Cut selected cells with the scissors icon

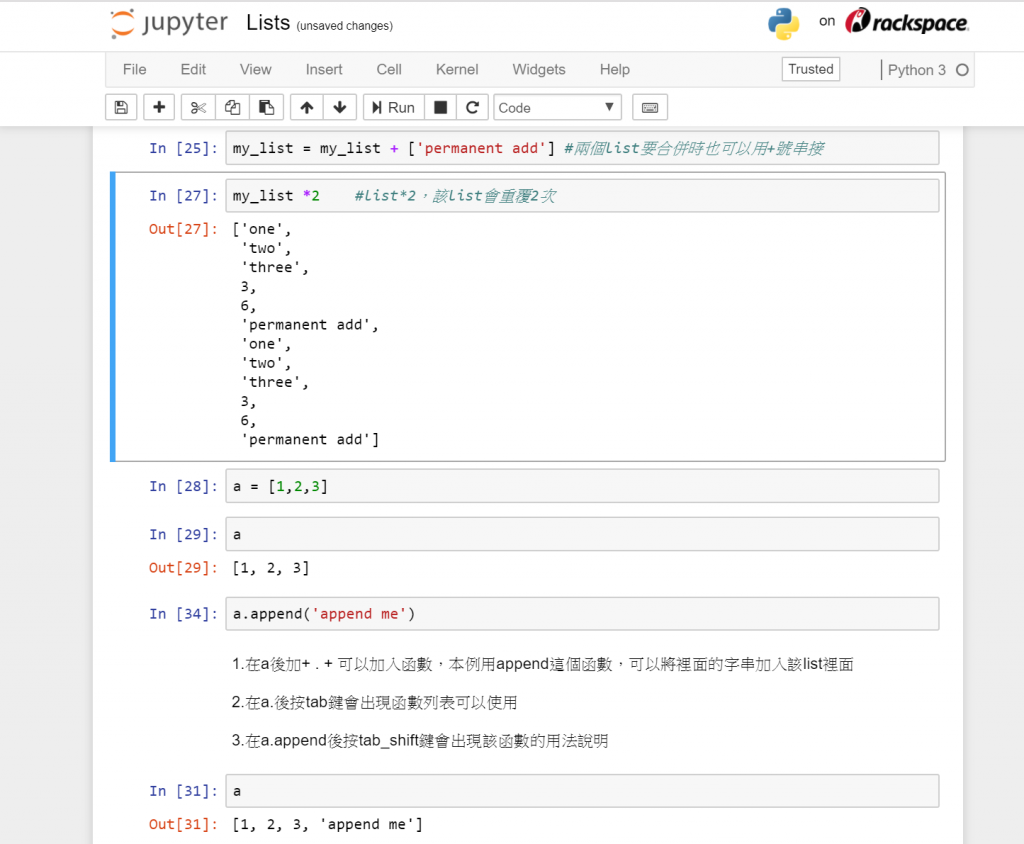pos(198,108)
